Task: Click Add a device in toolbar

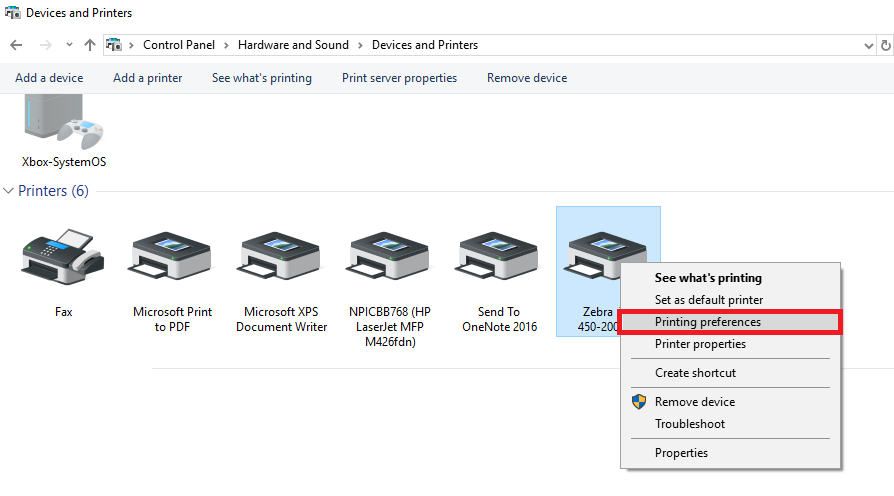Action: (x=49, y=78)
